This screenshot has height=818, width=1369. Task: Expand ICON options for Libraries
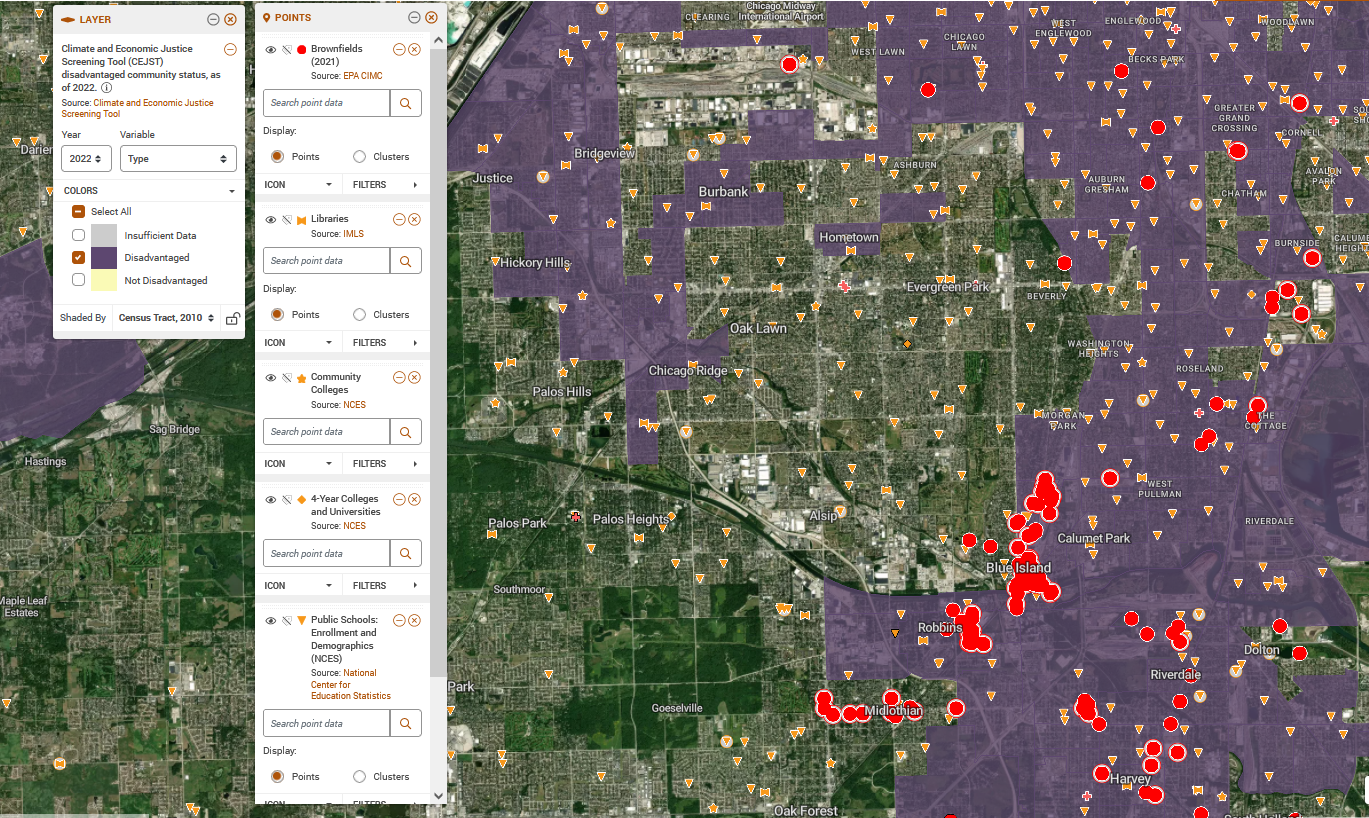point(298,343)
